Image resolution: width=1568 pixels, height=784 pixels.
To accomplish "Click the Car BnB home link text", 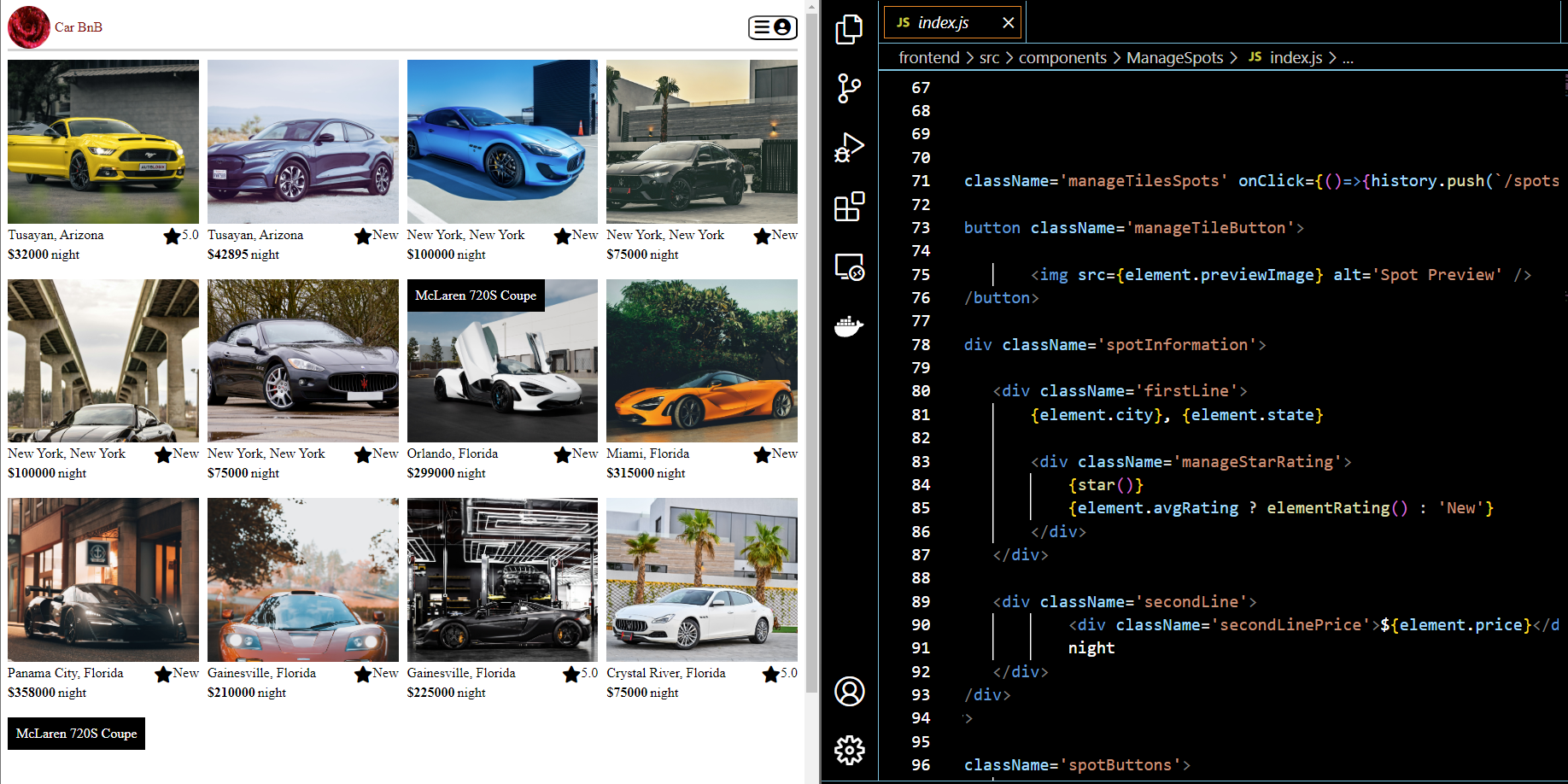I will tap(79, 27).
